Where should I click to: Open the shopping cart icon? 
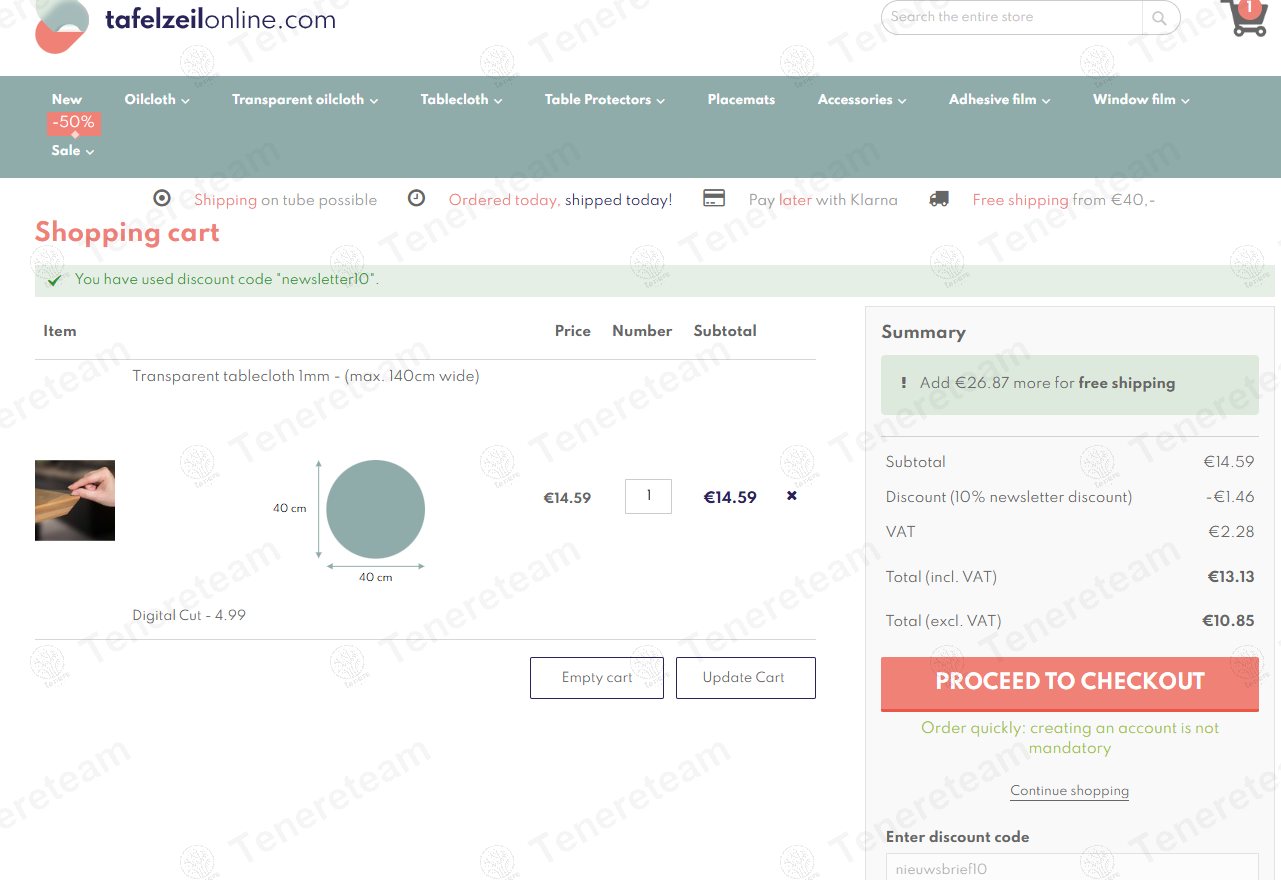tap(1244, 18)
